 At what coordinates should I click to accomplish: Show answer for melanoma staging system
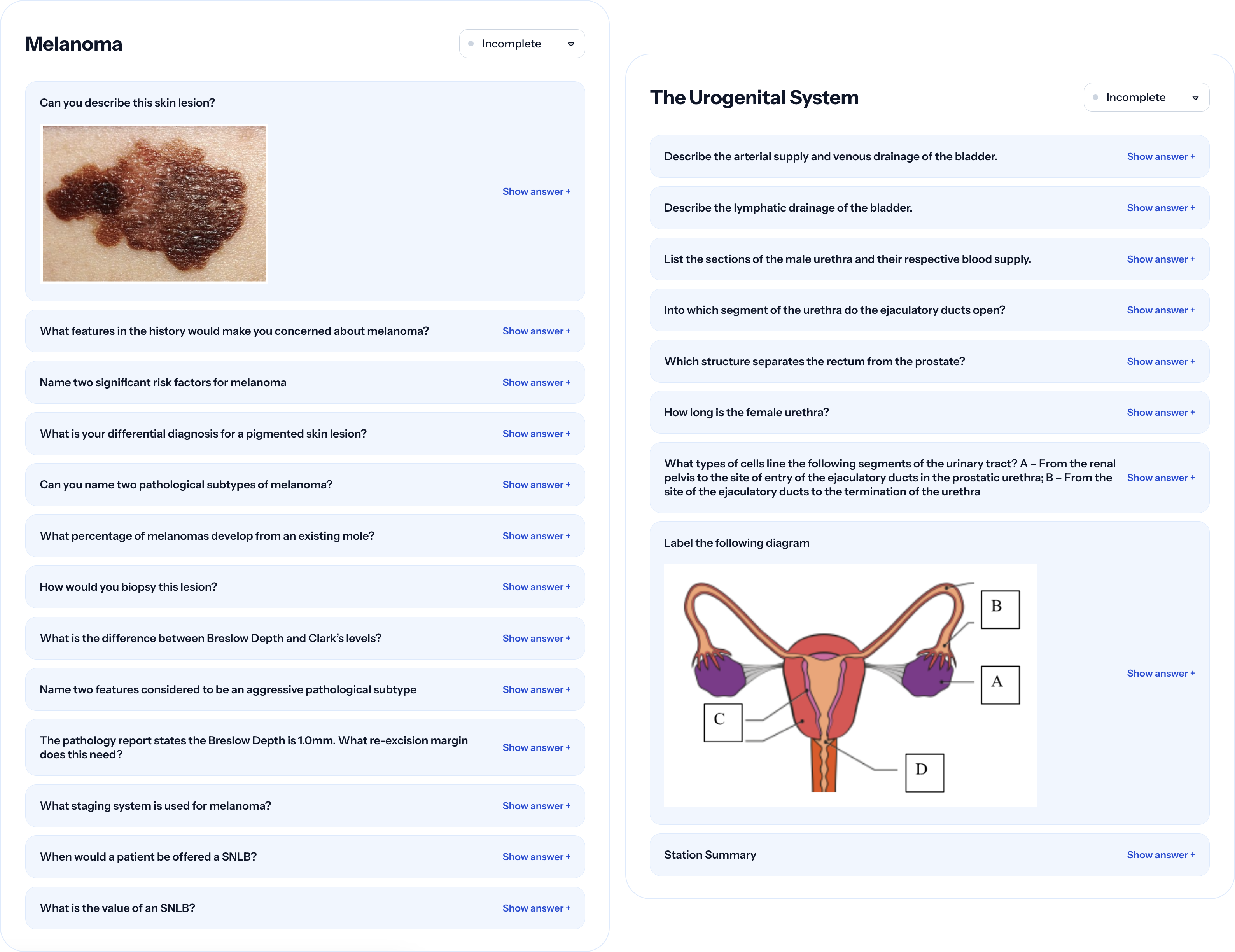point(536,806)
